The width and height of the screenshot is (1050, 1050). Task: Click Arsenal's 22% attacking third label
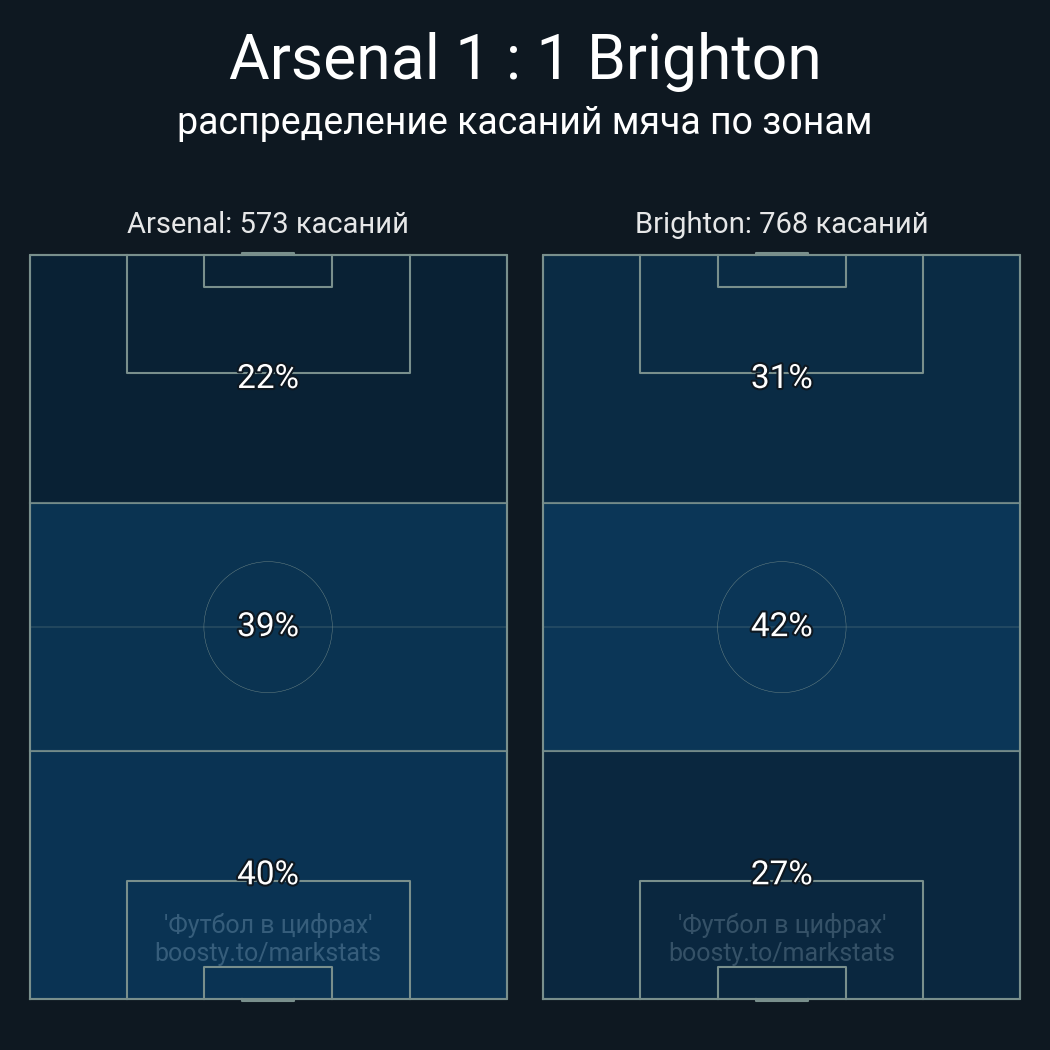268,377
